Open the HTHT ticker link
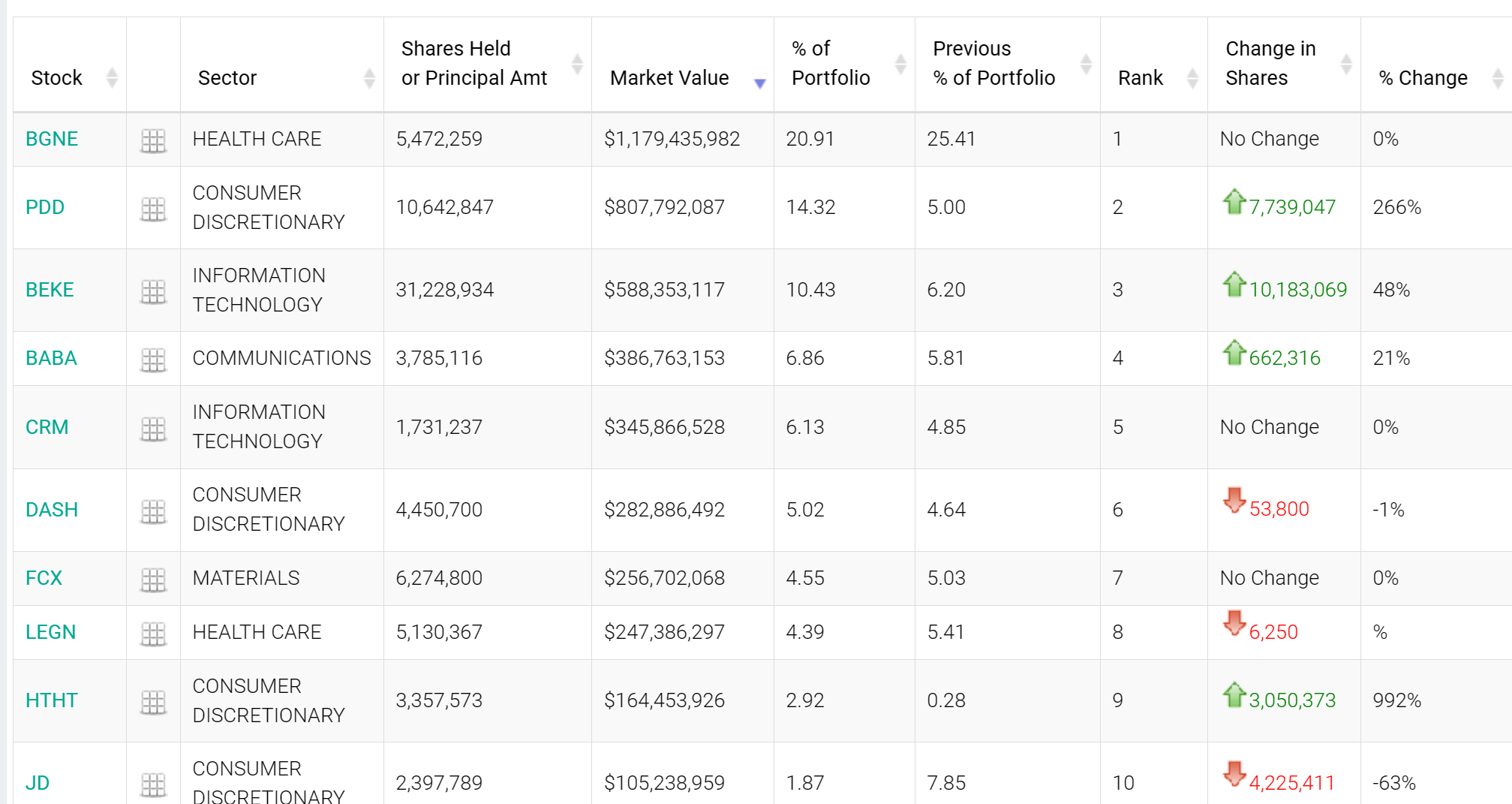This screenshot has width=1512, height=804. [x=52, y=700]
